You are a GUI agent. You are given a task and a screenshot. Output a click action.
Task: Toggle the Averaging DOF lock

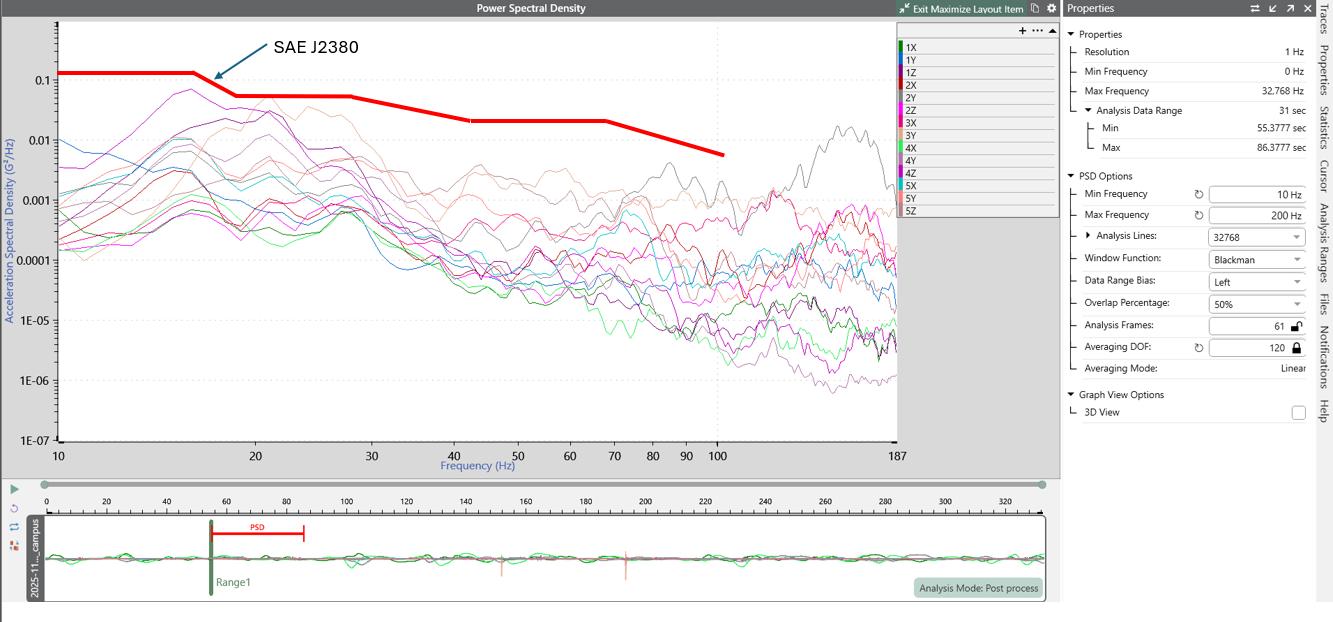click(x=1296, y=348)
